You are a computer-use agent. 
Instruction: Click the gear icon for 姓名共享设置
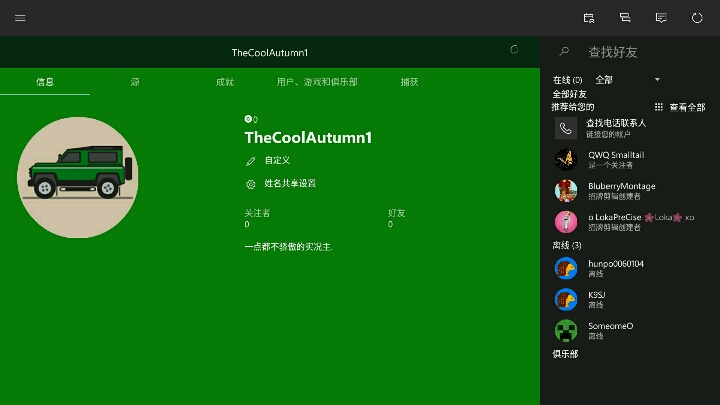(x=250, y=184)
